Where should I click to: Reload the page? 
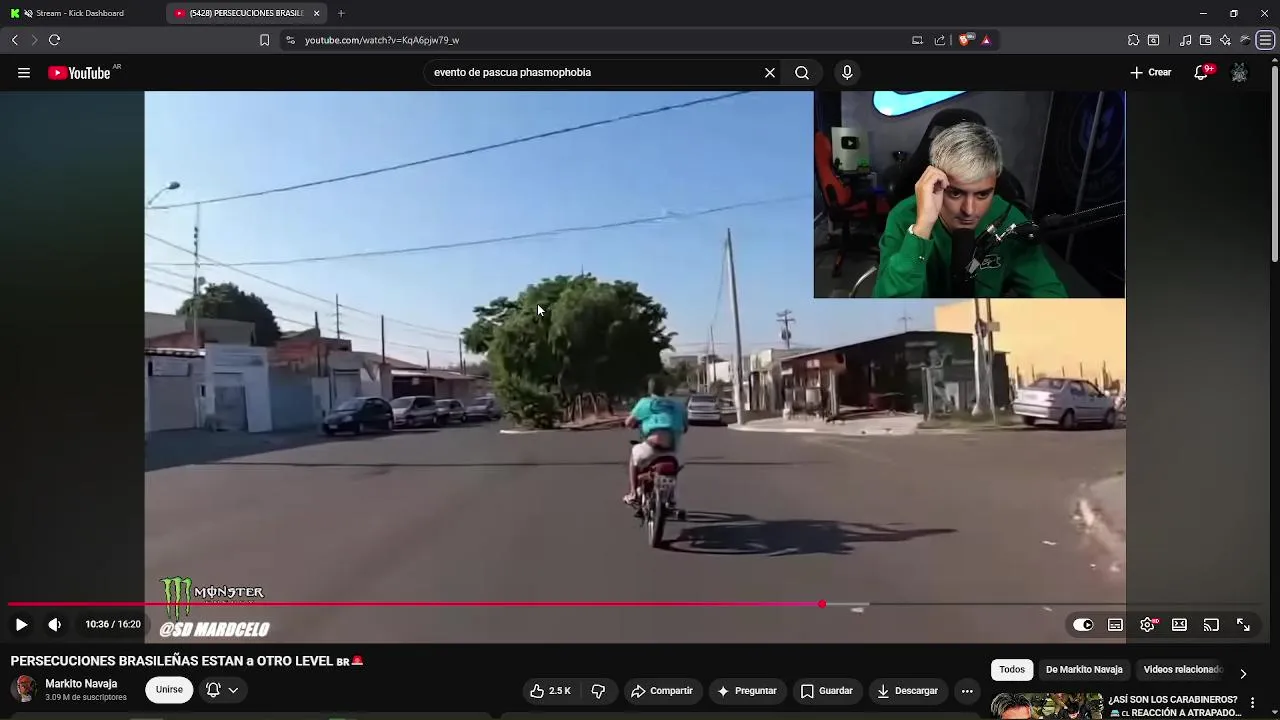point(54,40)
